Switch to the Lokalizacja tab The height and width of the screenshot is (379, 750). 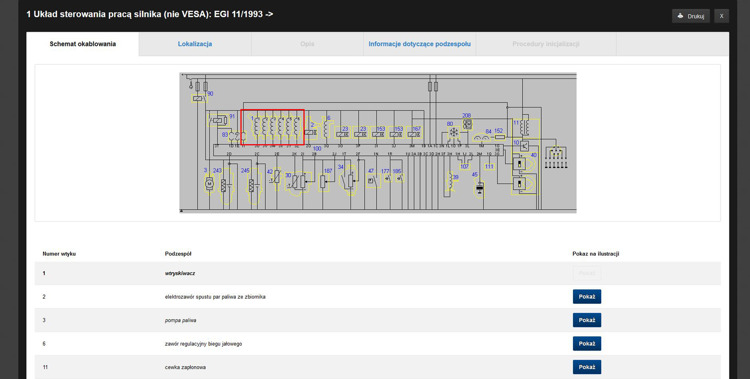tap(195, 44)
